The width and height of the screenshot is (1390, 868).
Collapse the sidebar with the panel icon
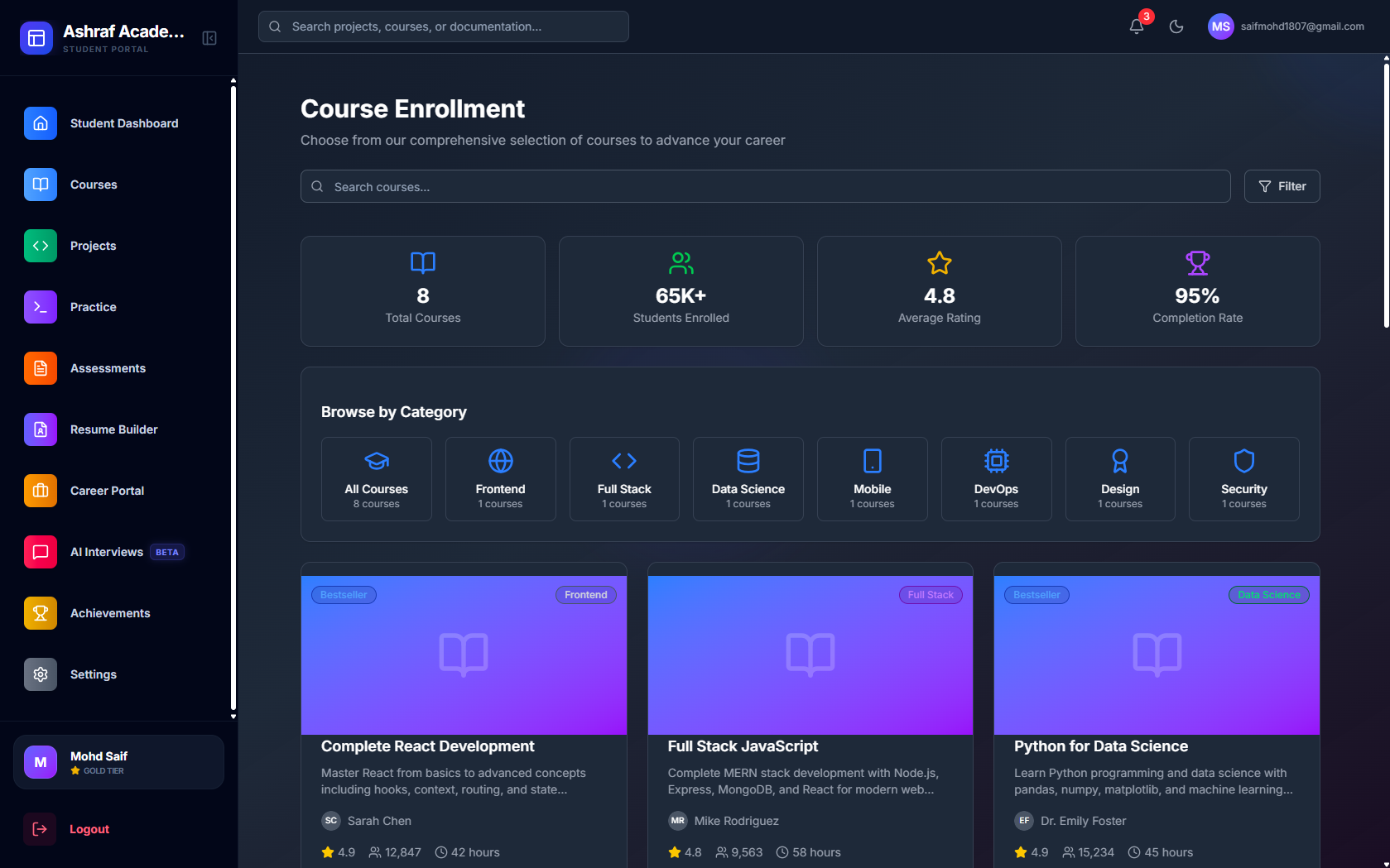tap(209, 38)
